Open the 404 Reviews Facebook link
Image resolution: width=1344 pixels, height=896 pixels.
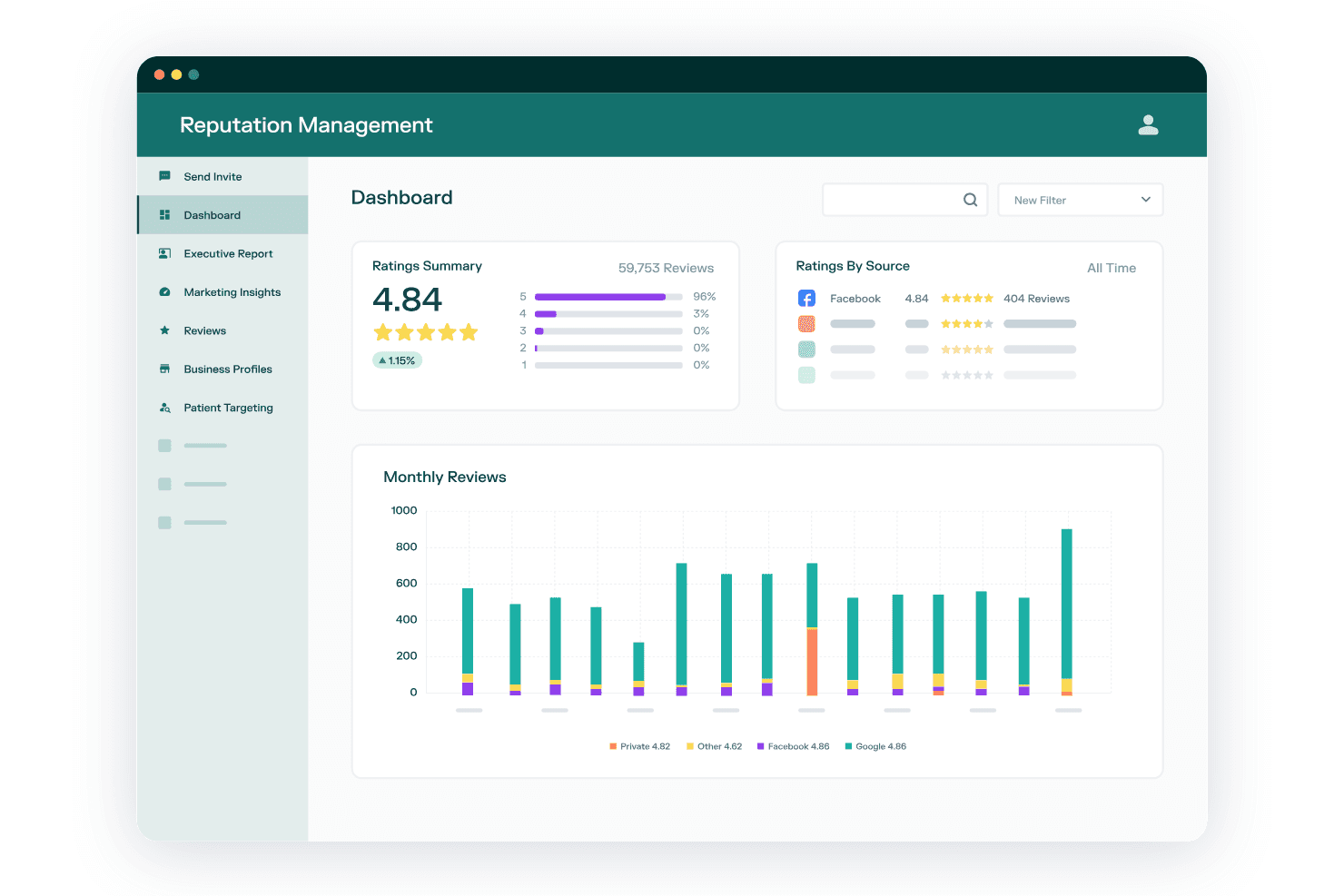[x=1036, y=299]
